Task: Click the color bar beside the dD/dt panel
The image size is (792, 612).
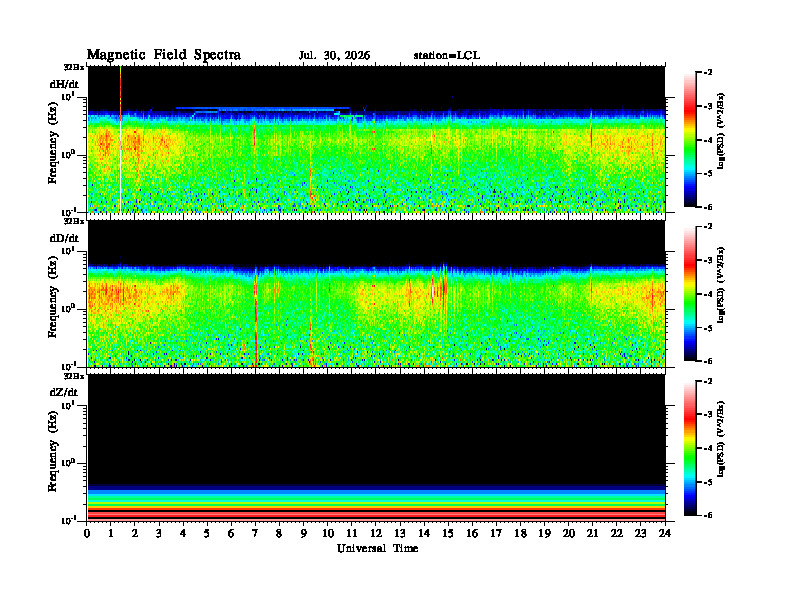Action: pyautogui.click(x=689, y=294)
